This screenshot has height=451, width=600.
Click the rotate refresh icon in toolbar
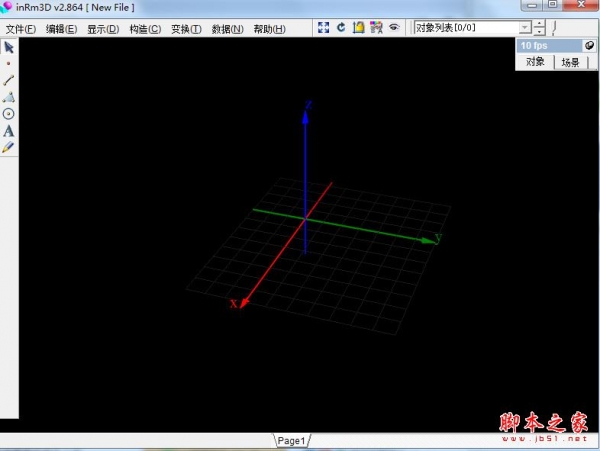click(x=341, y=28)
